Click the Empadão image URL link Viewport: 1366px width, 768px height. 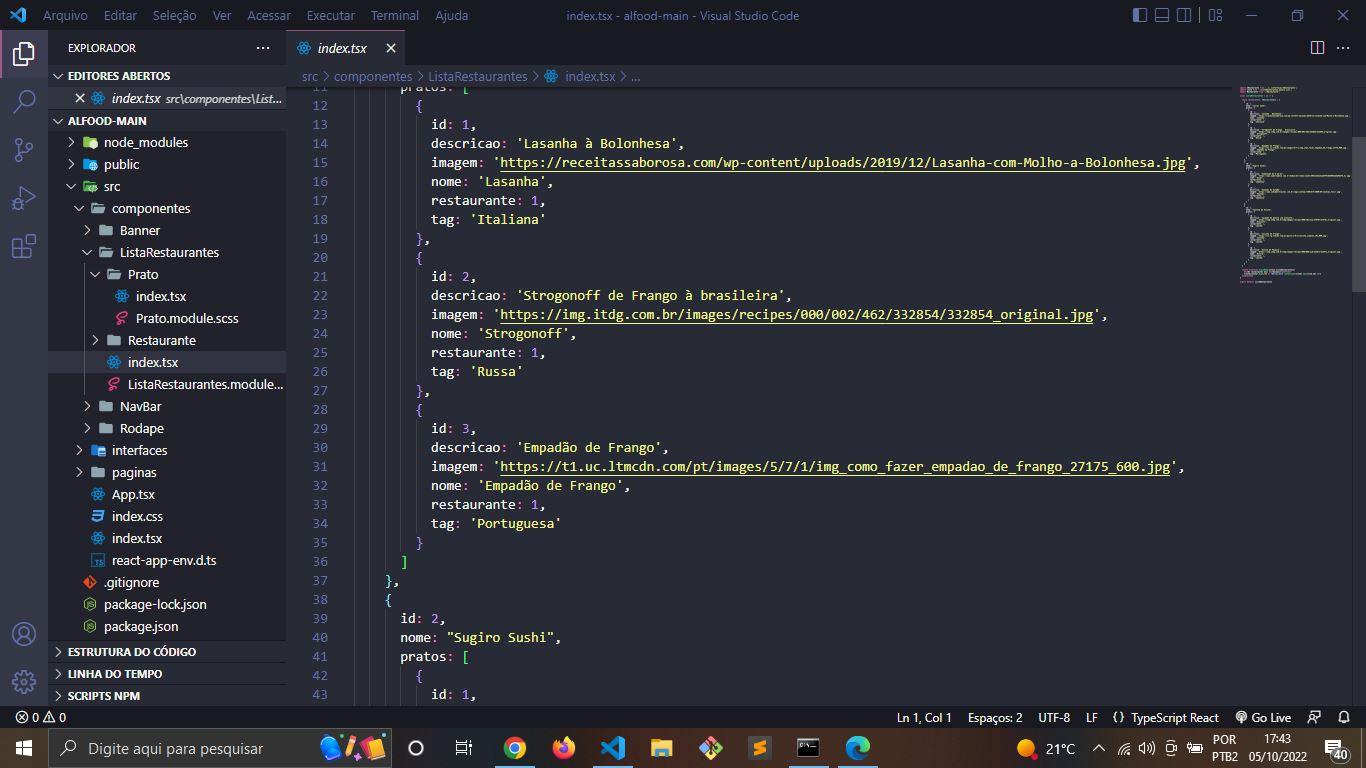tap(835, 466)
